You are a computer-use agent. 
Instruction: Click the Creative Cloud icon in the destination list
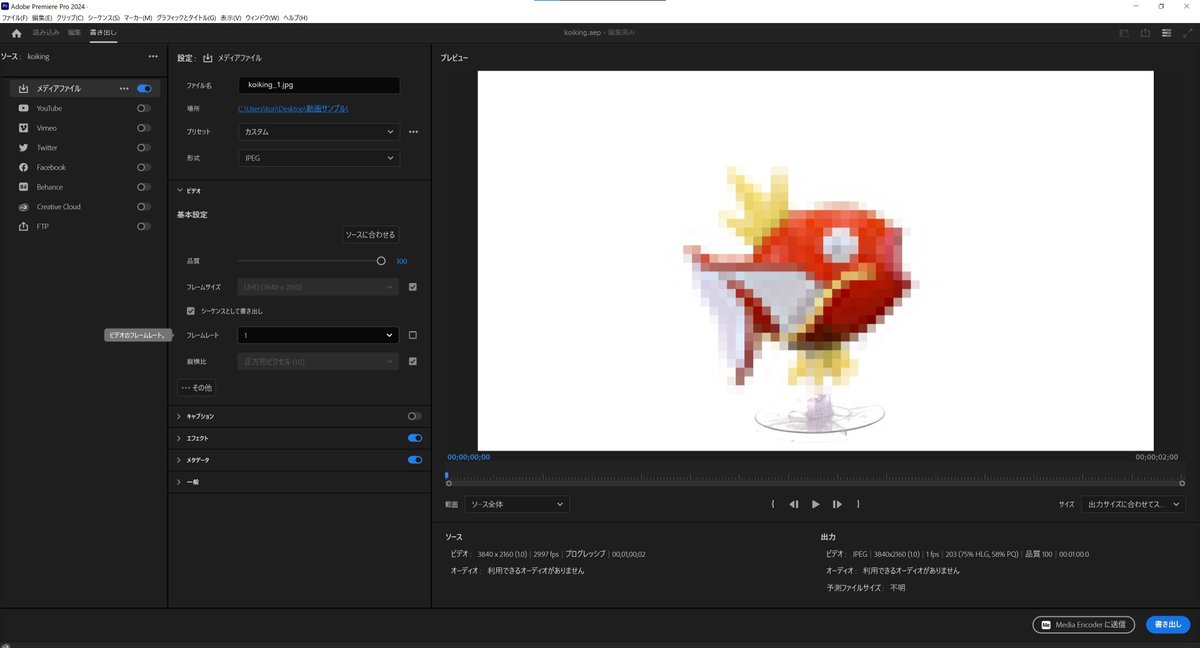(24, 207)
